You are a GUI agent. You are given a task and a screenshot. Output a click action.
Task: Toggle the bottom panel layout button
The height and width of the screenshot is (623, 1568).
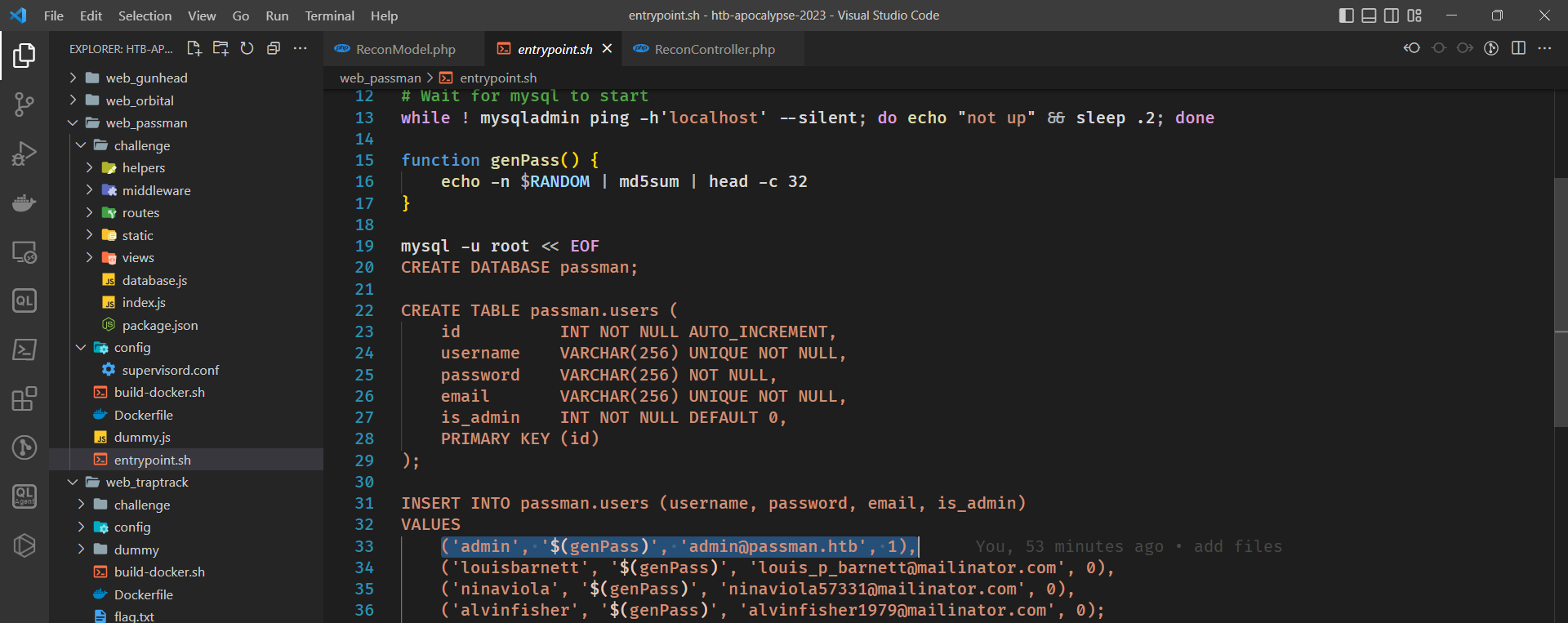tap(1369, 16)
